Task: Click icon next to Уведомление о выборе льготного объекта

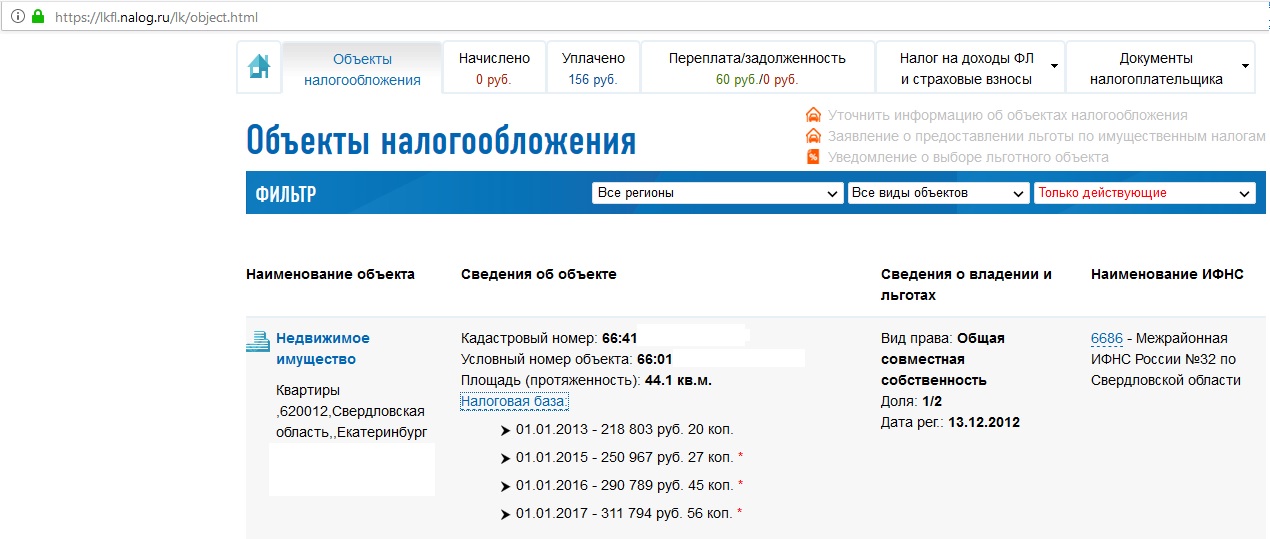Action: click(813, 157)
